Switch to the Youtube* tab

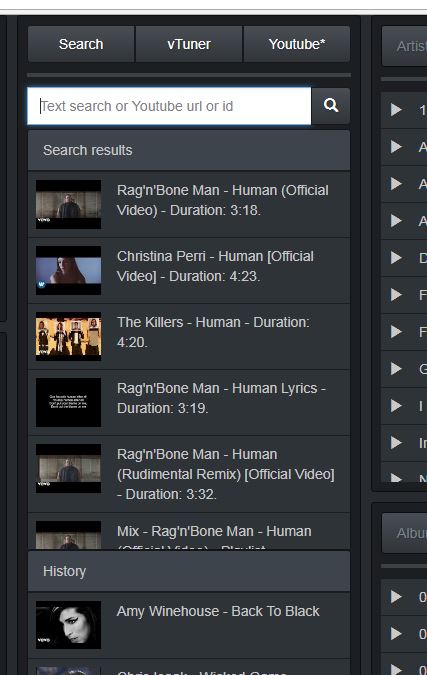[x=297, y=44]
